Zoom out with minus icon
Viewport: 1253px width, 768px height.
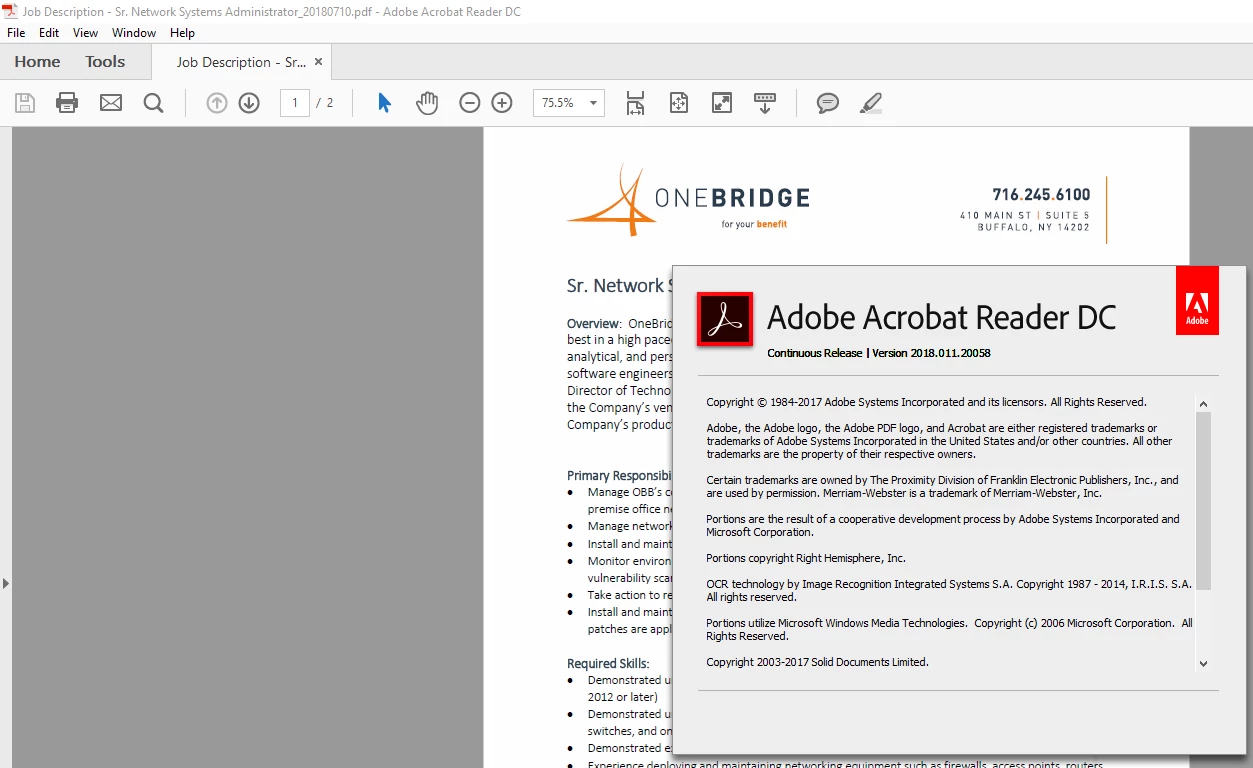(470, 103)
